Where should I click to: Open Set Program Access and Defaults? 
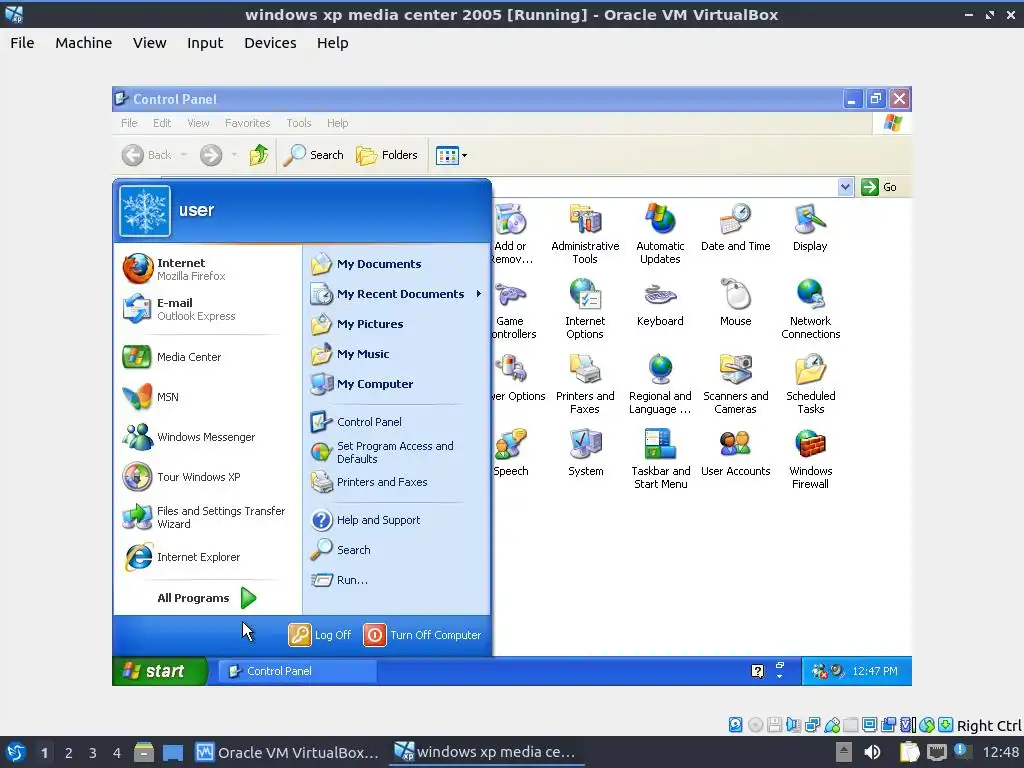pyautogui.click(x=396, y=452)
